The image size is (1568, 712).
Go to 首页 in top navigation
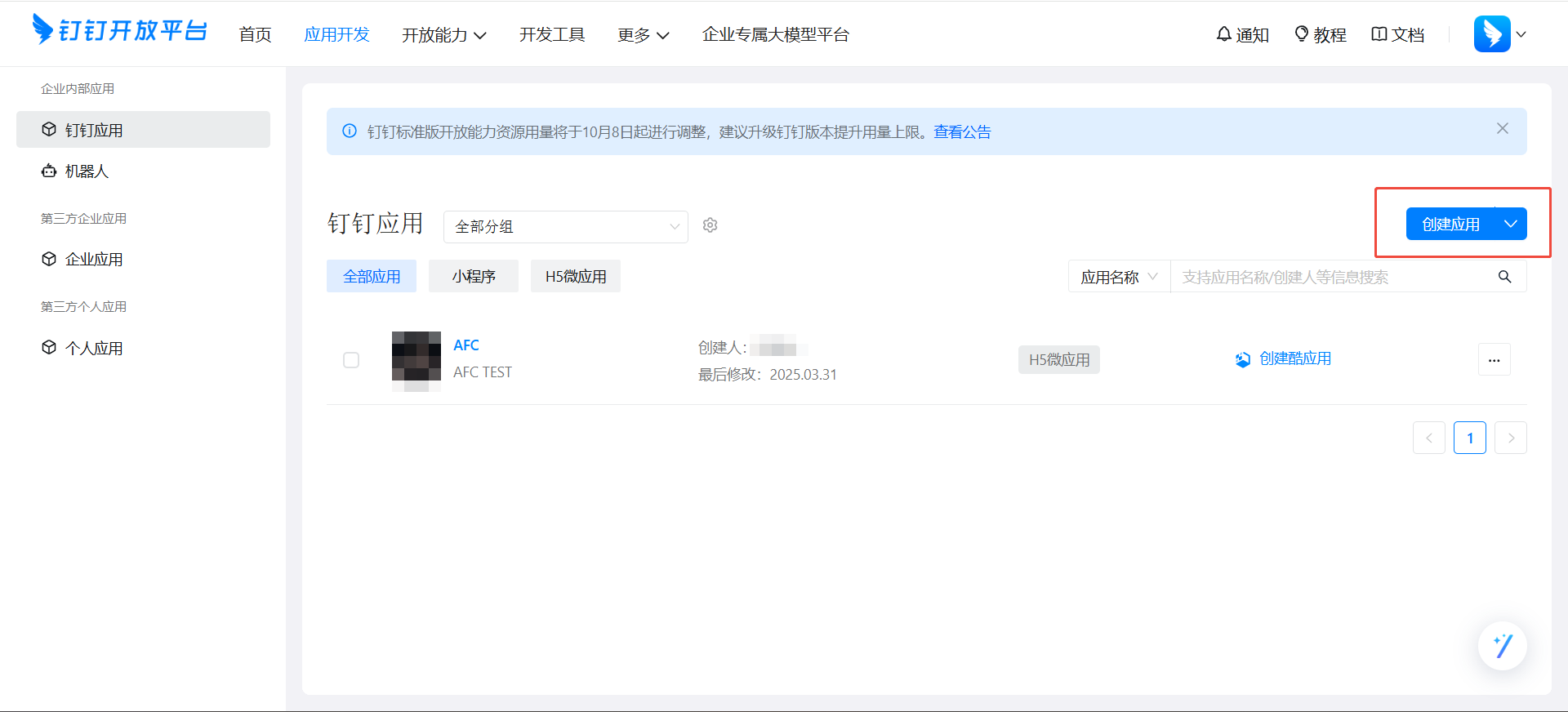255,34
